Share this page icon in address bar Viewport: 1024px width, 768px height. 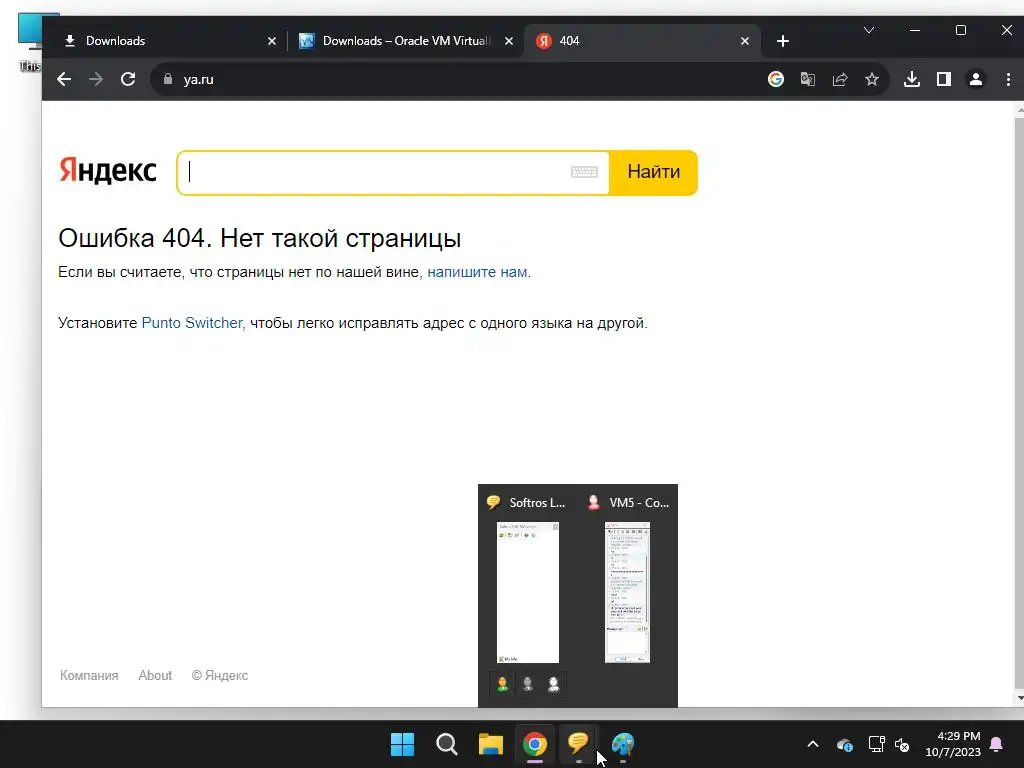(x=840, y=80)
